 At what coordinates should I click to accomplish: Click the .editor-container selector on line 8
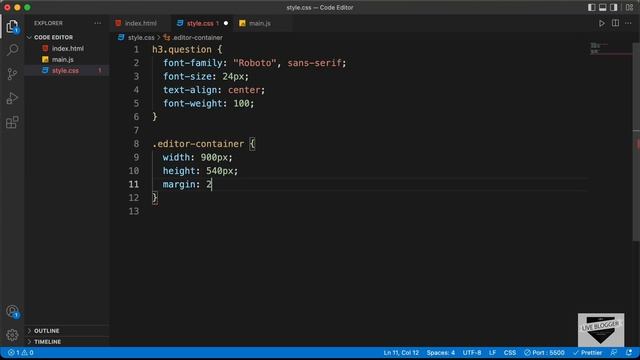point(198,144)
